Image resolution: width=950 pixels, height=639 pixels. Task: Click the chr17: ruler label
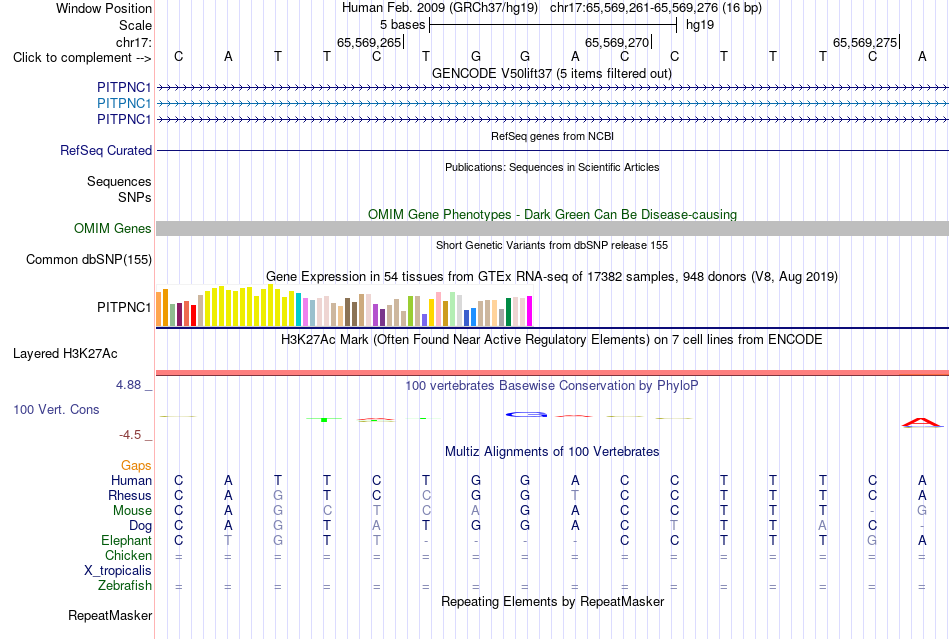coord(133,42)
